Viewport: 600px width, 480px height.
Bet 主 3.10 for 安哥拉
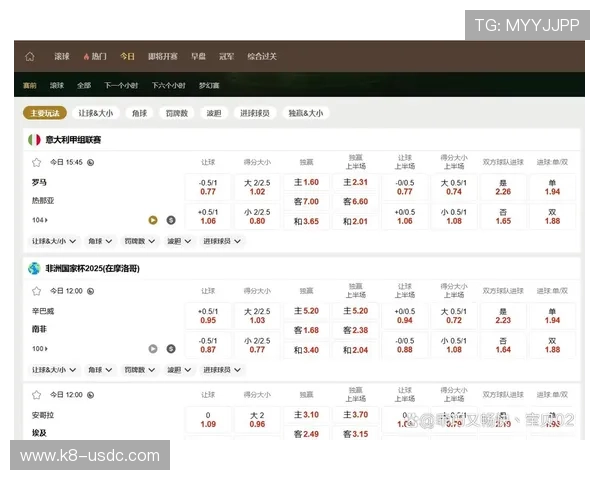(306, 415)
